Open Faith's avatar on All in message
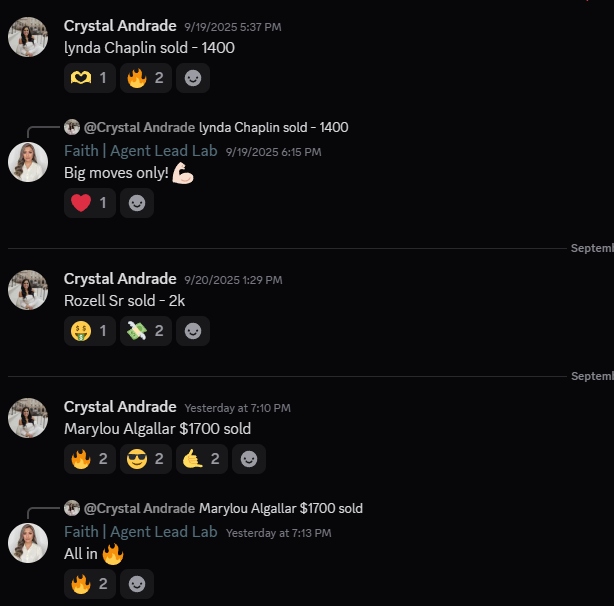This screenshot has width=614, height=606. [28, 542]
